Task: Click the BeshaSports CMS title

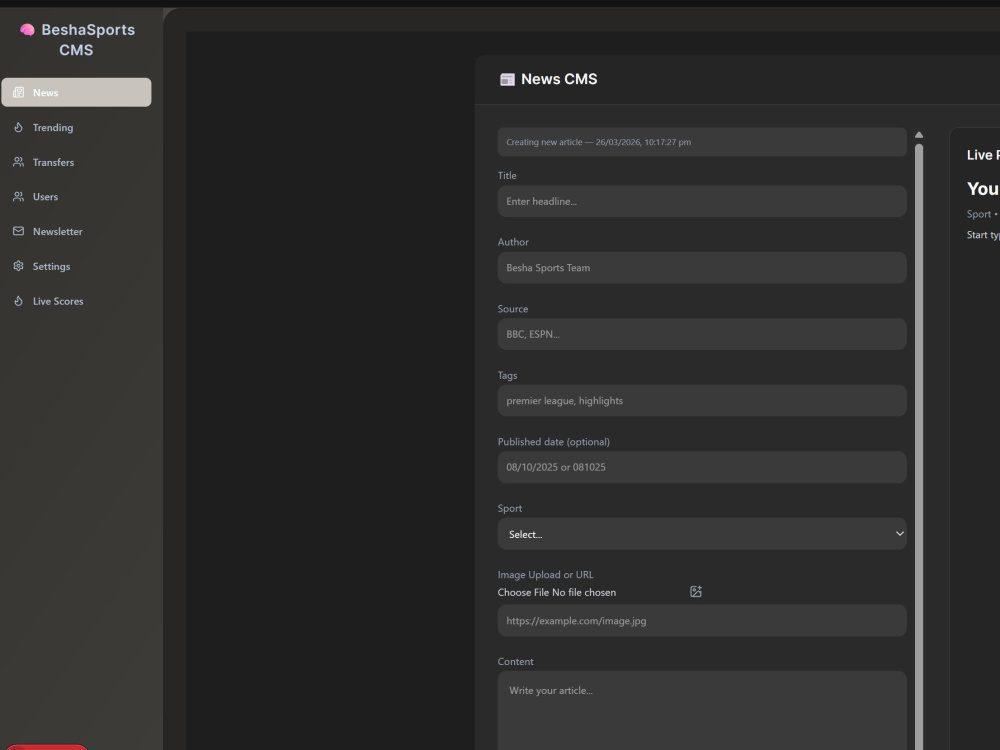Action: (x=88, y=40)
